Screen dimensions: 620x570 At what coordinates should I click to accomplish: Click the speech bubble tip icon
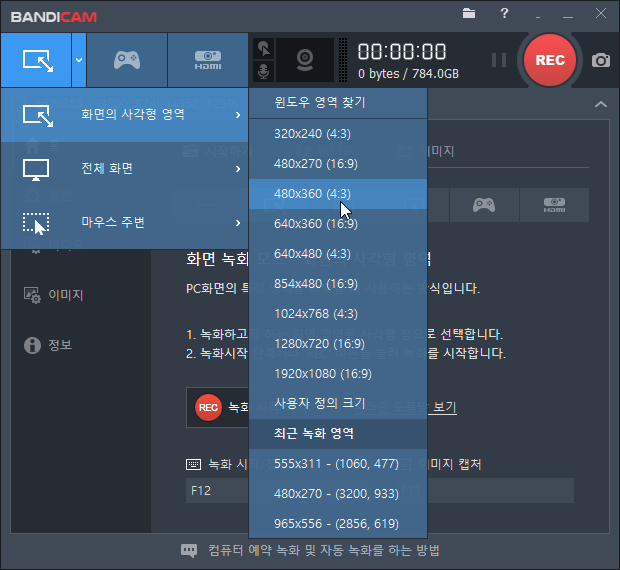point(189,551)
